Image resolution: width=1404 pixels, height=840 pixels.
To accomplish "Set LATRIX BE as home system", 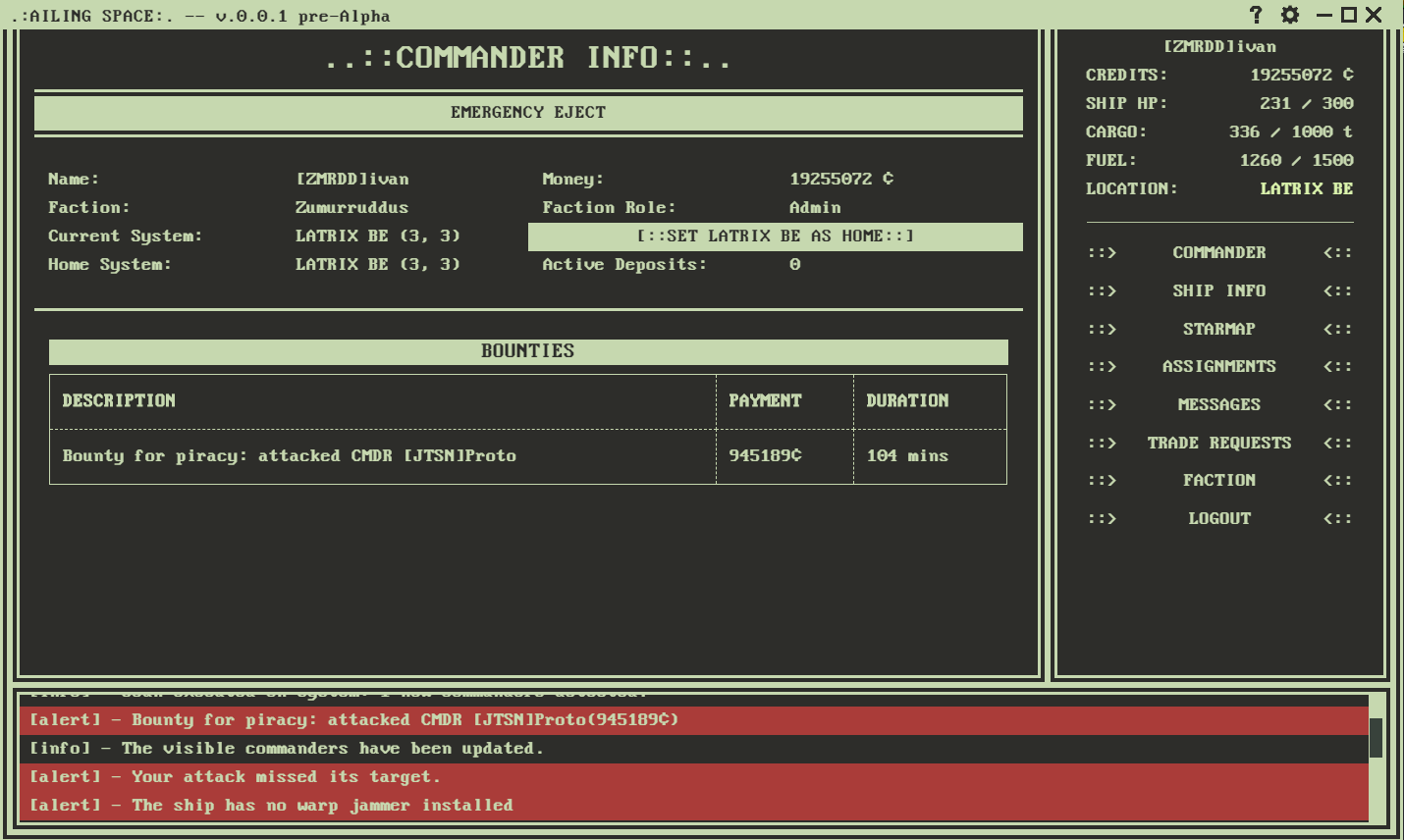I will tap(776, 236).
